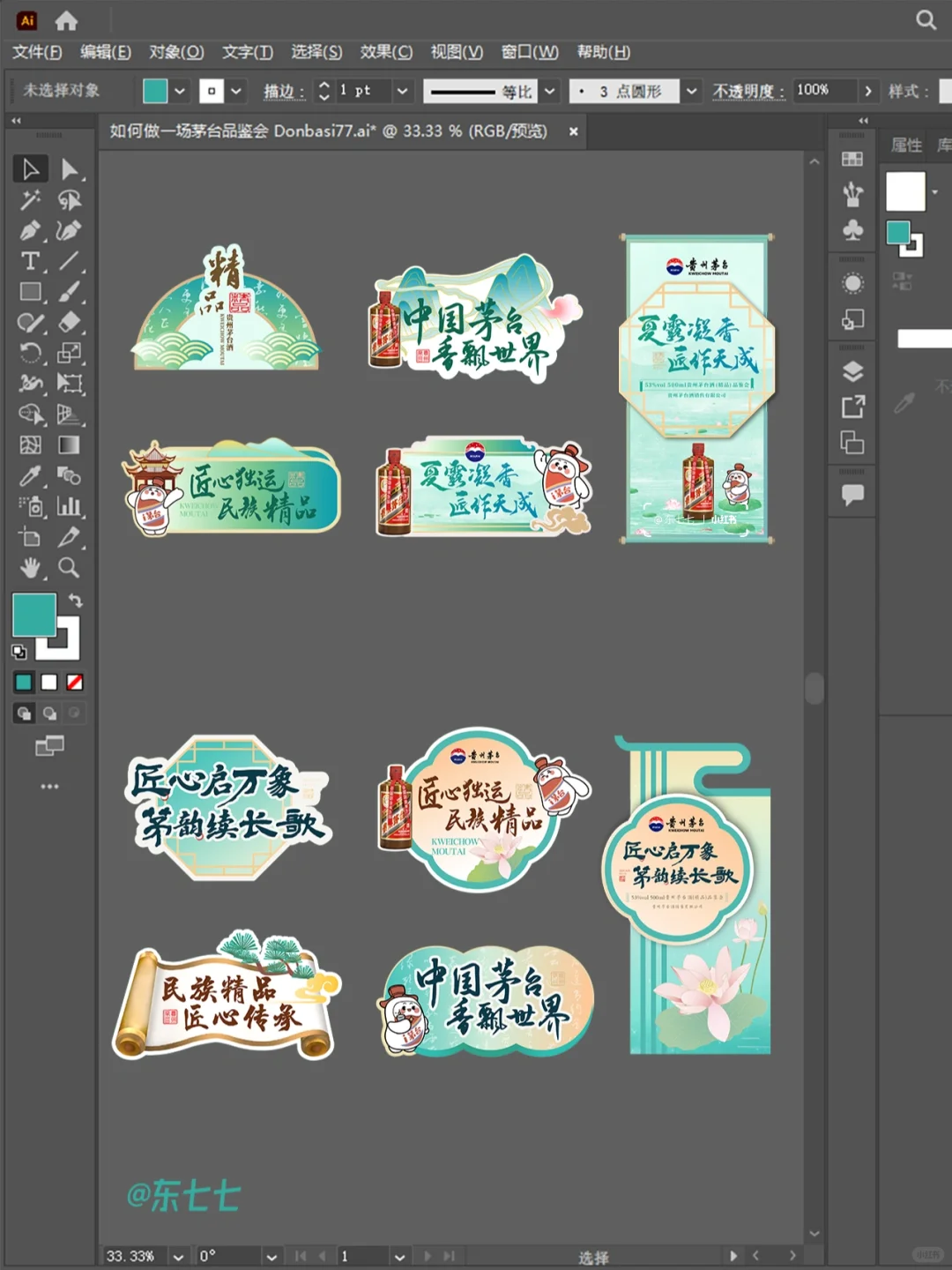Screen dimensions: 952x1270
Task: Enable Draw Behind mode
Action: tap(49, 713)
